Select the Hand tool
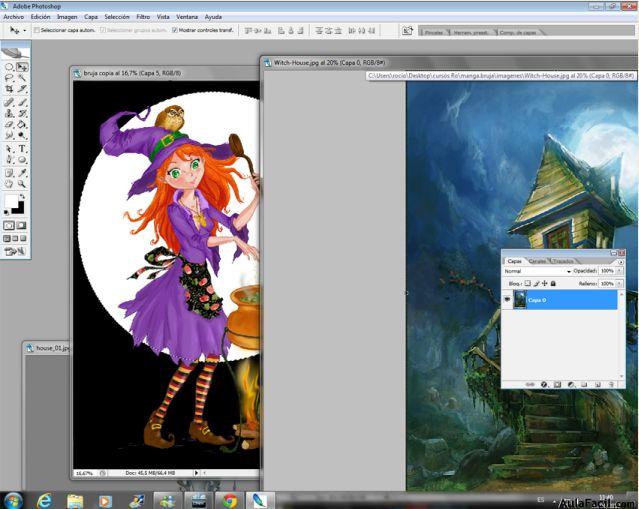639x509 pixels. [x=9, y=184]
